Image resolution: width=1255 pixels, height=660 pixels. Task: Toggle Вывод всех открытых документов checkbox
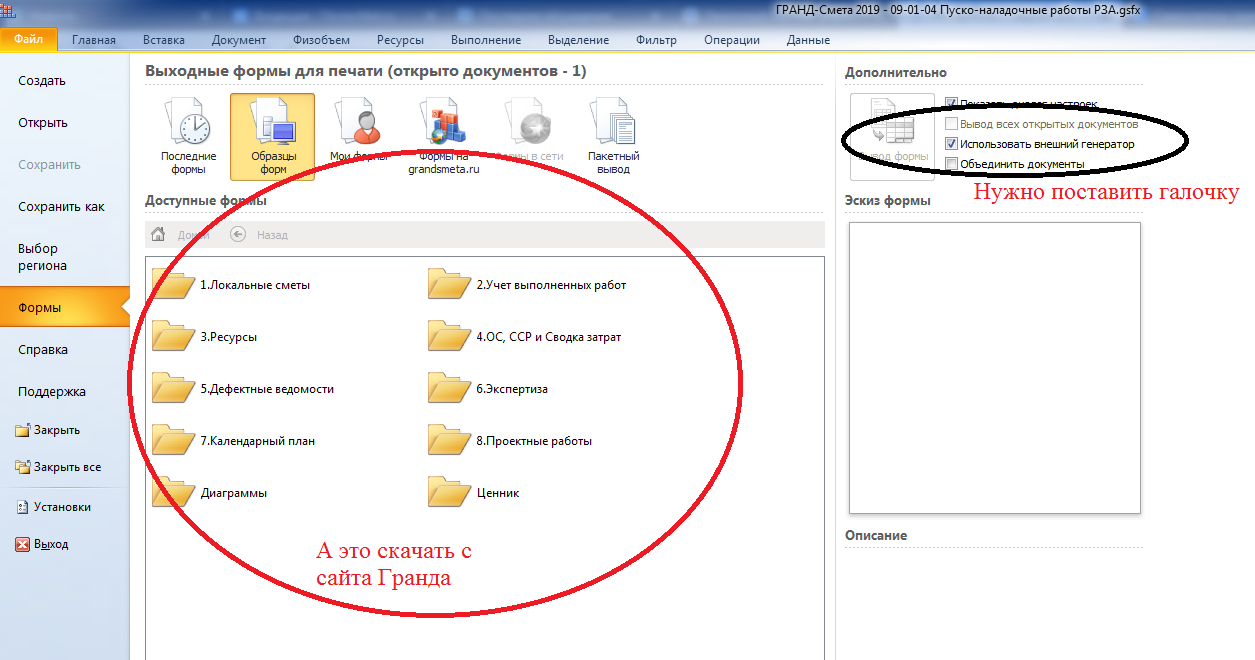click(952, 124)
